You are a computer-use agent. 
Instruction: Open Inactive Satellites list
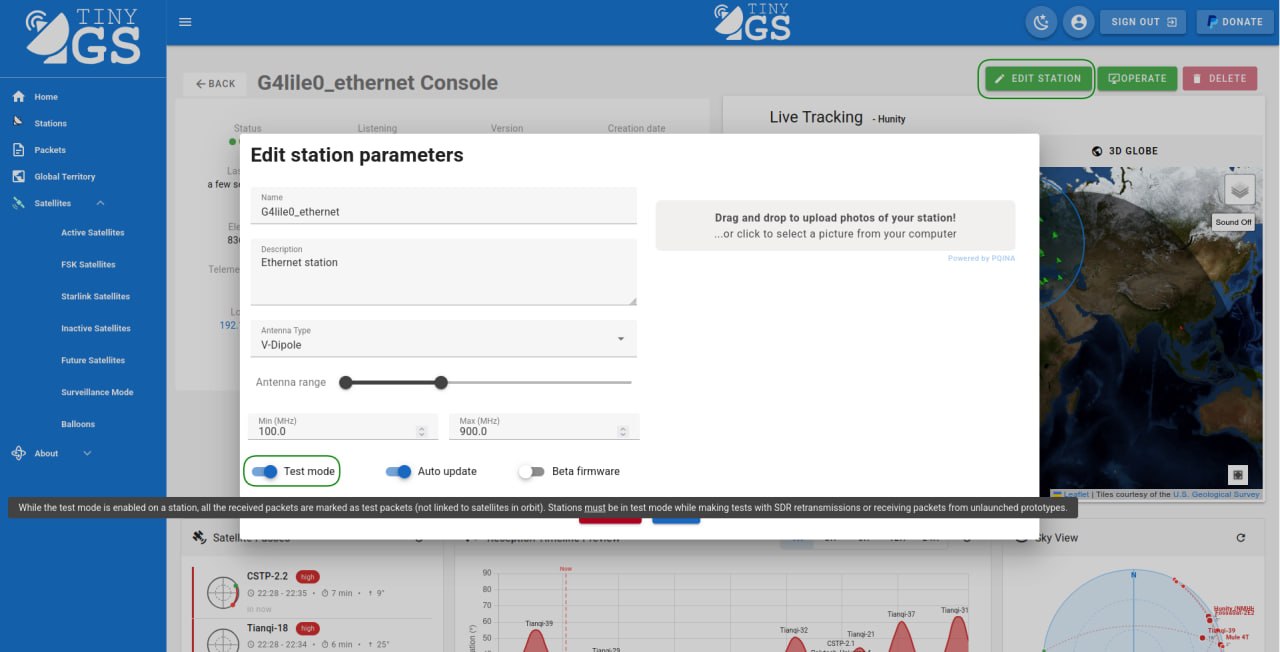(x=96, y=329)
